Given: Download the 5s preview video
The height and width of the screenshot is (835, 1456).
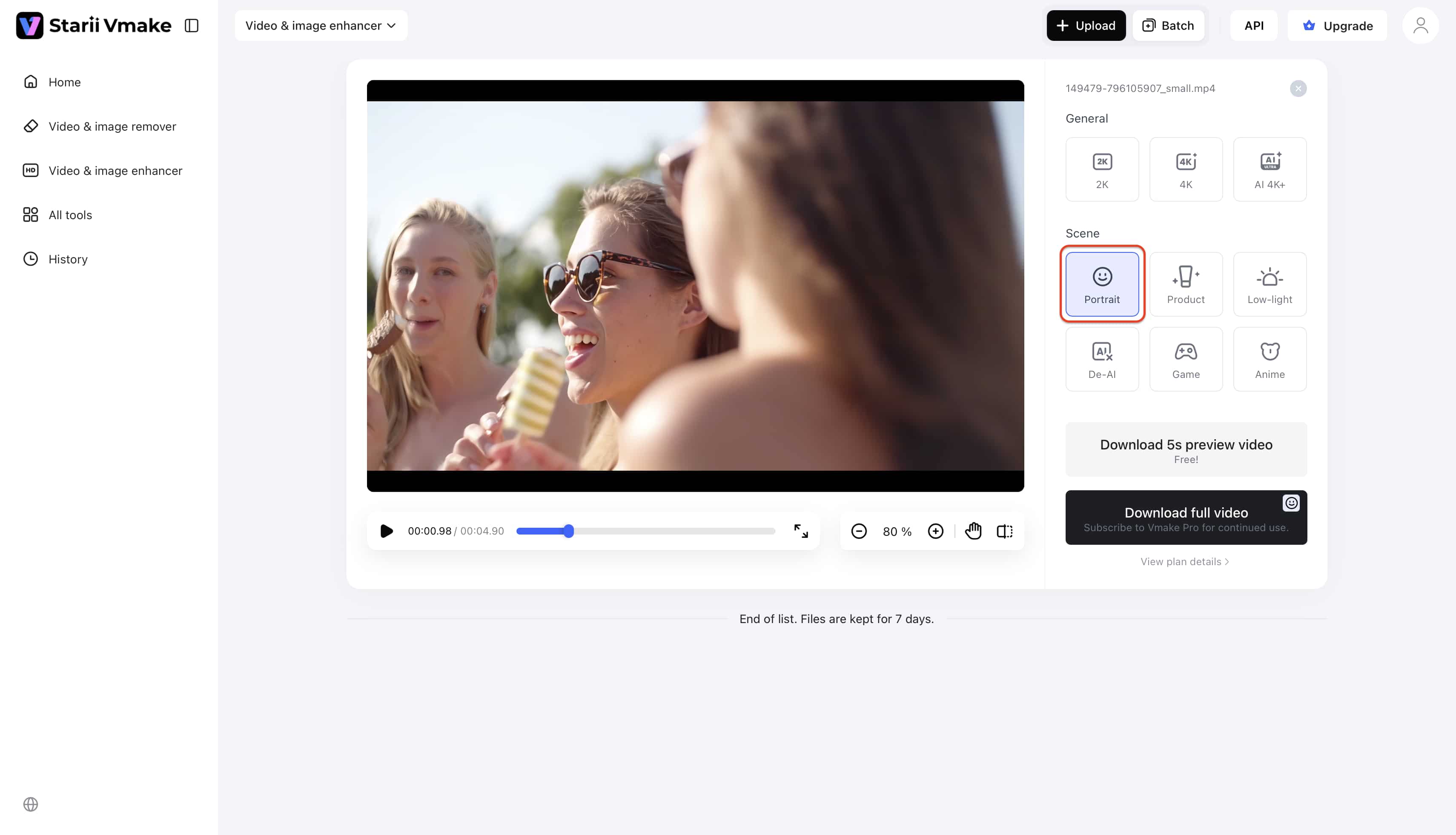Looking at the screenshot, I should pos(1186,449).
